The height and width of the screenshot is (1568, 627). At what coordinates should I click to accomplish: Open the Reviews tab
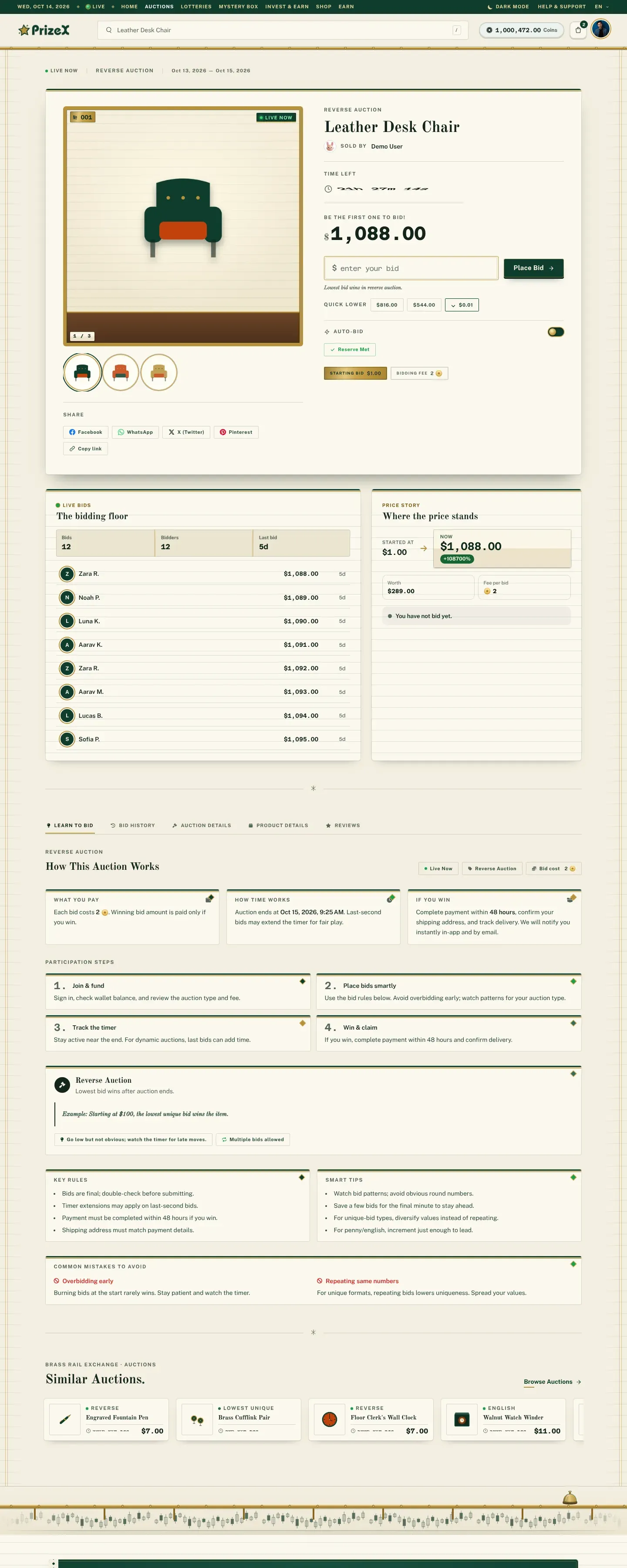click(343, 825)
